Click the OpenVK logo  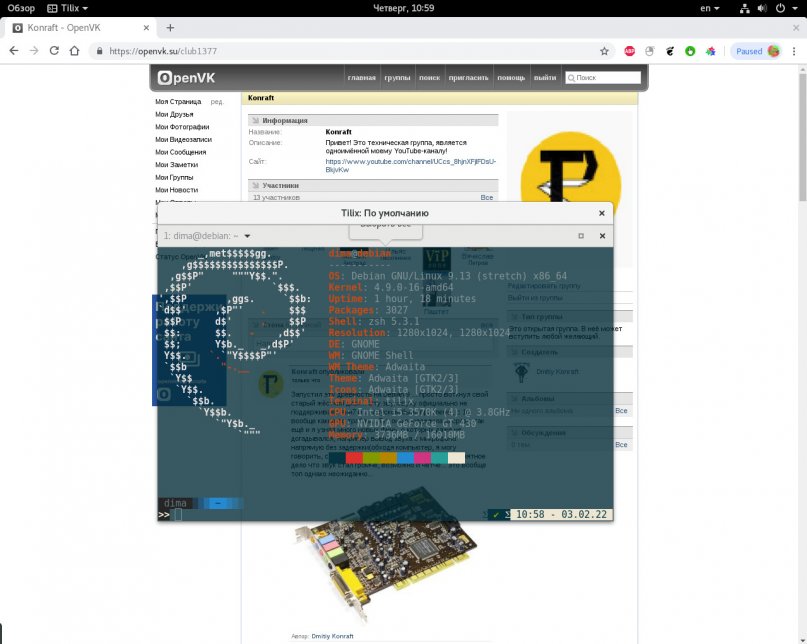coord(186,78)
